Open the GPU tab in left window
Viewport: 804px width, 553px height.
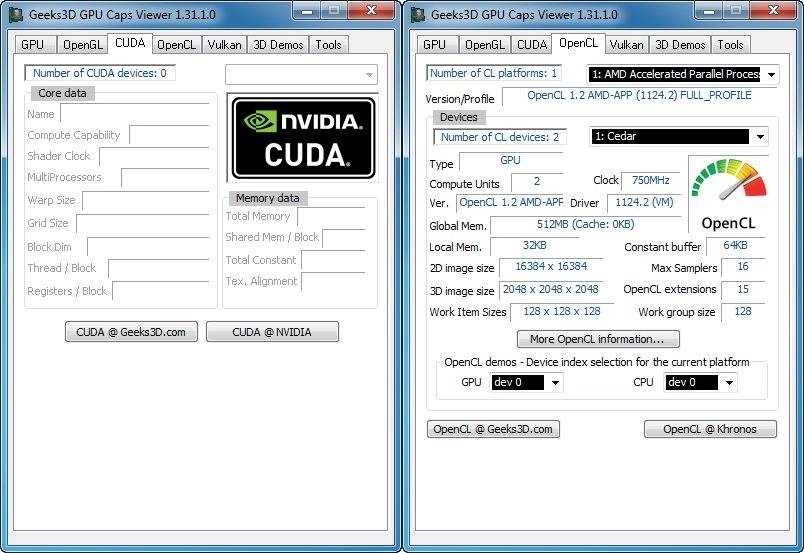[x=33, y=45]
